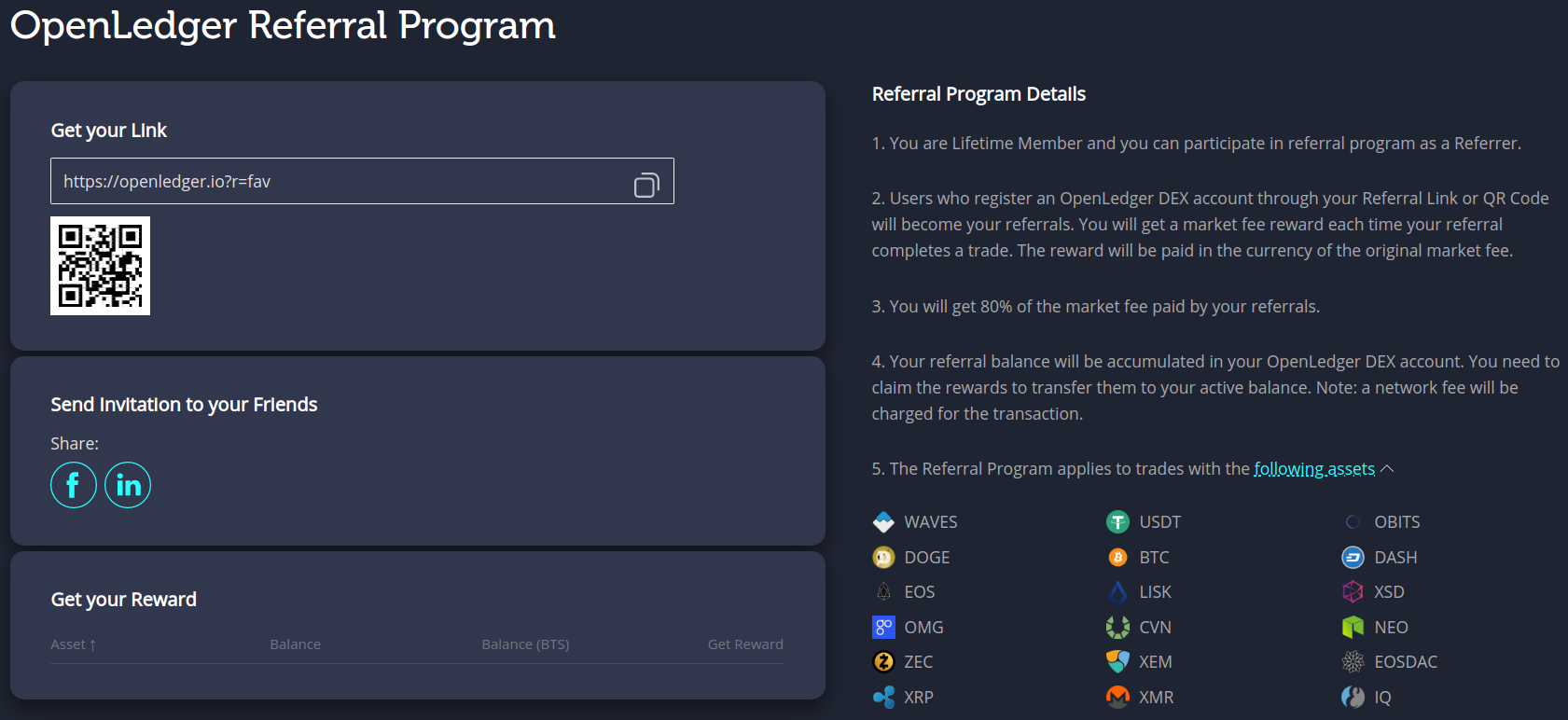Open the following assets link
Image resolution: width=1568 pixels, height=720 pixels.
pyautogui.click(x=1314, y=469)
